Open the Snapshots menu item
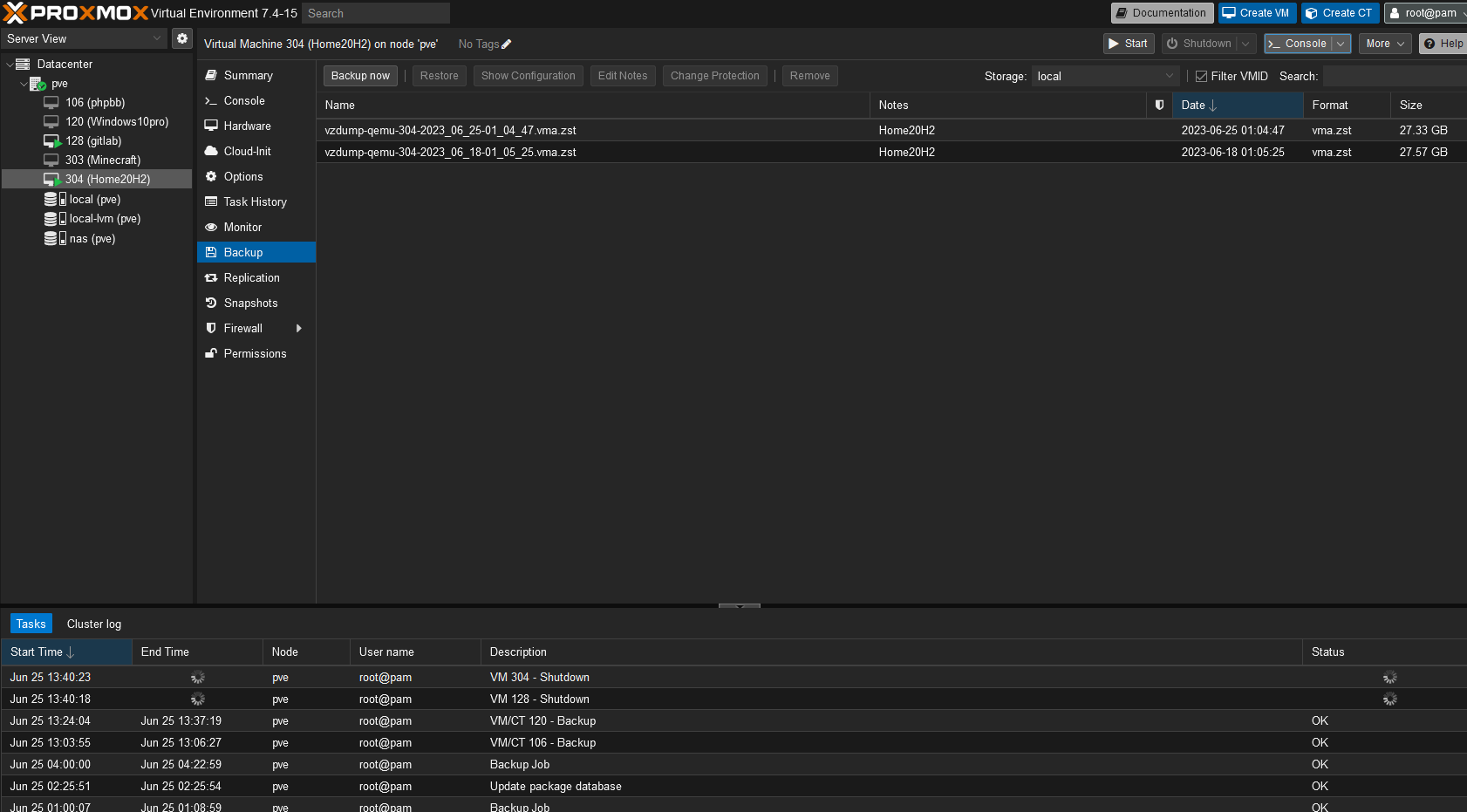The image size is (1467, 812). pyautogui.click(x=256, y=303)
